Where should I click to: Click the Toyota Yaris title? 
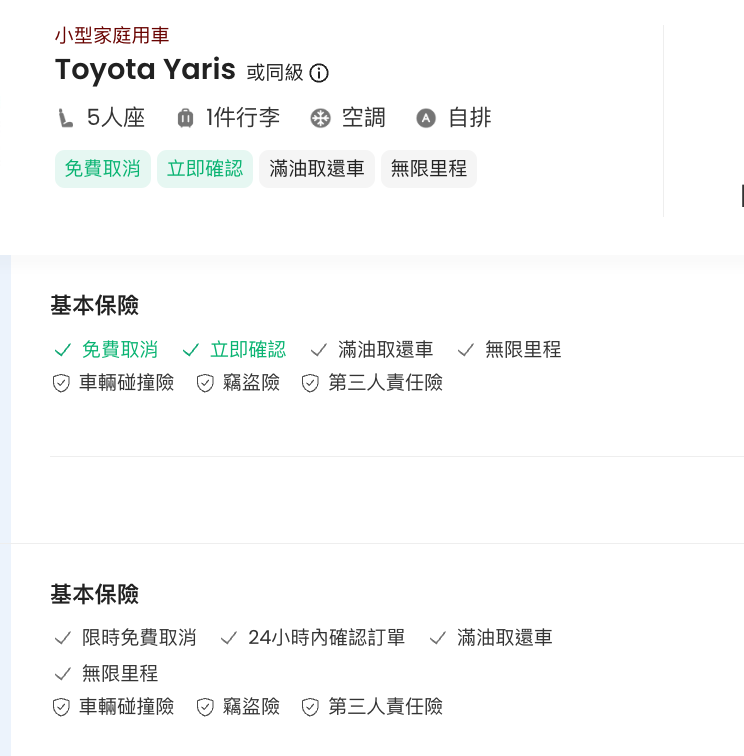coord(145,69)
